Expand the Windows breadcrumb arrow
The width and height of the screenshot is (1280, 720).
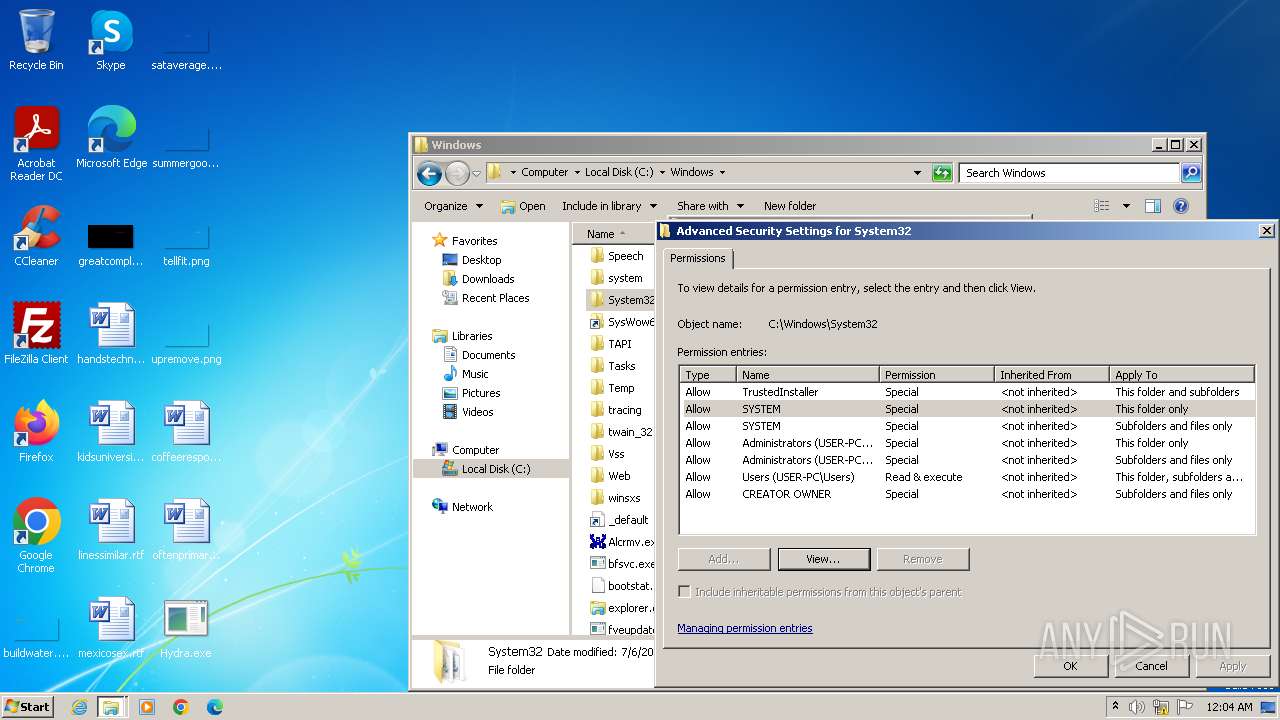[722, 173]
